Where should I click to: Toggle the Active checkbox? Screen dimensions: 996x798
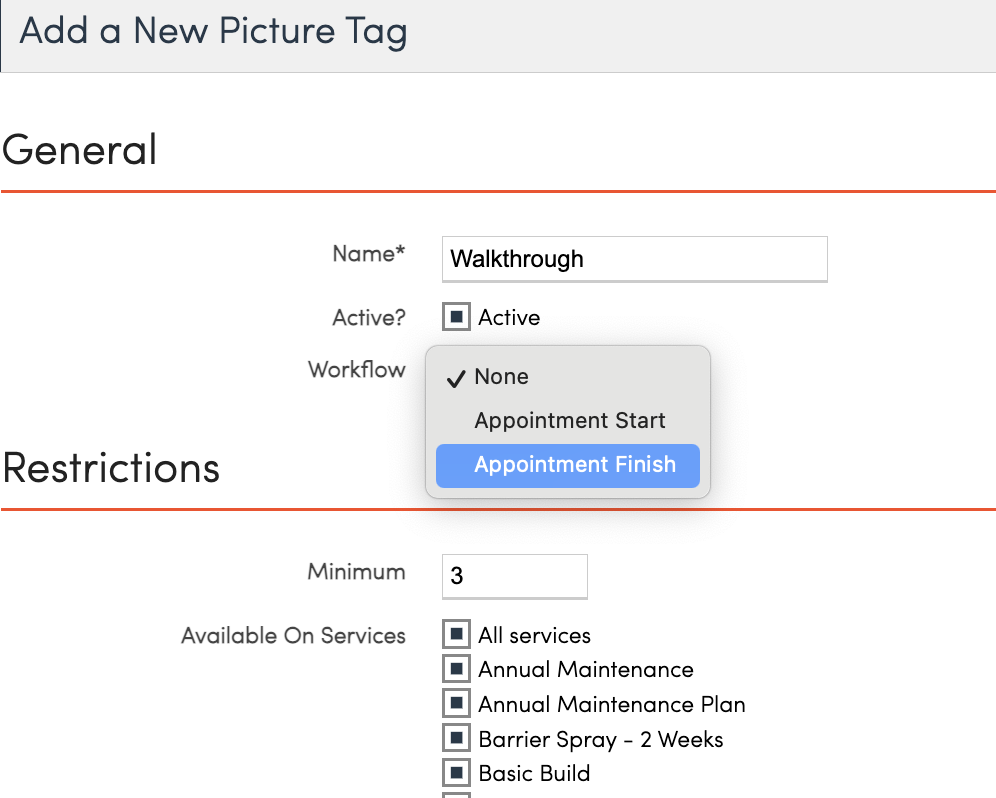pos(456,317)
